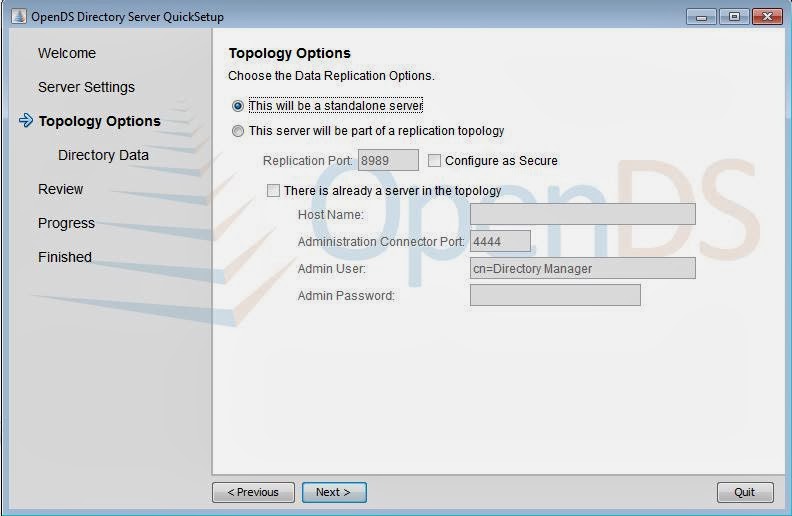Enable the Configure as Secure checkbox
Screen dimensions: 792x516
click(x=434, y=161)
